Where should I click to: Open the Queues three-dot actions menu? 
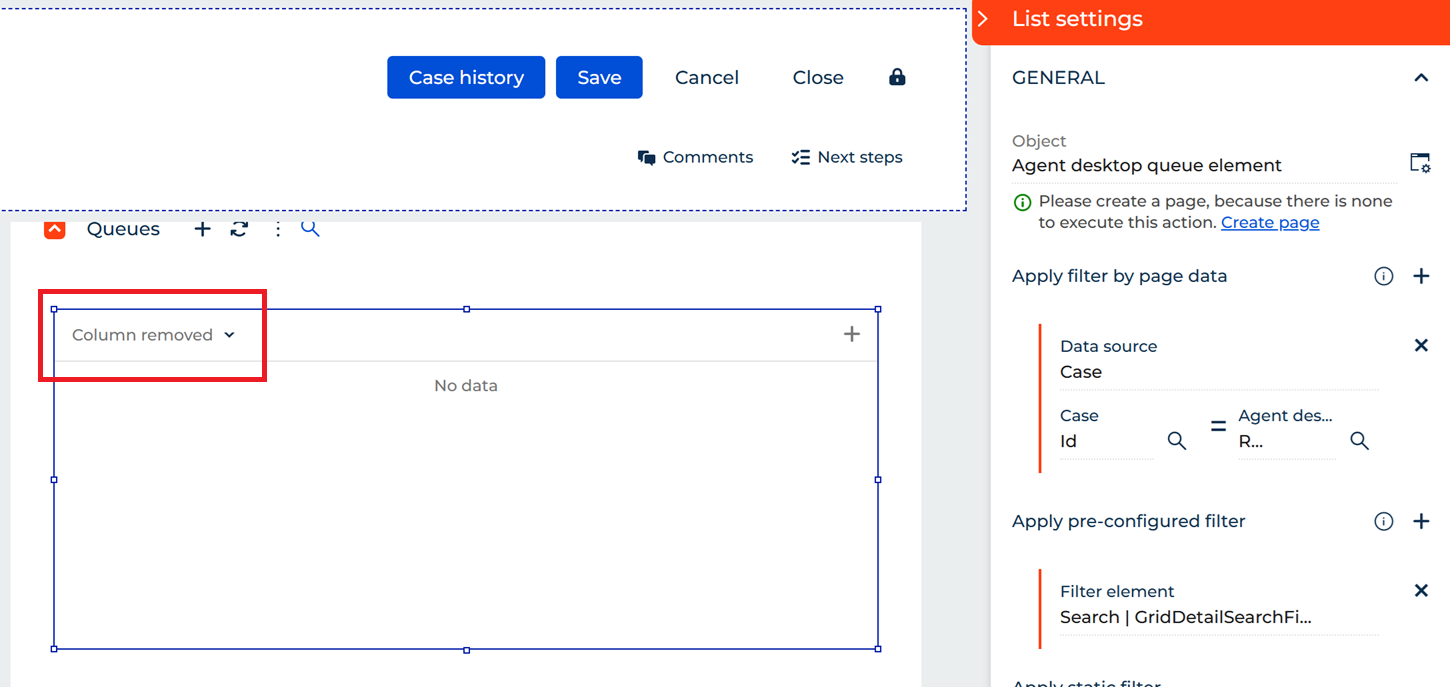278,229
